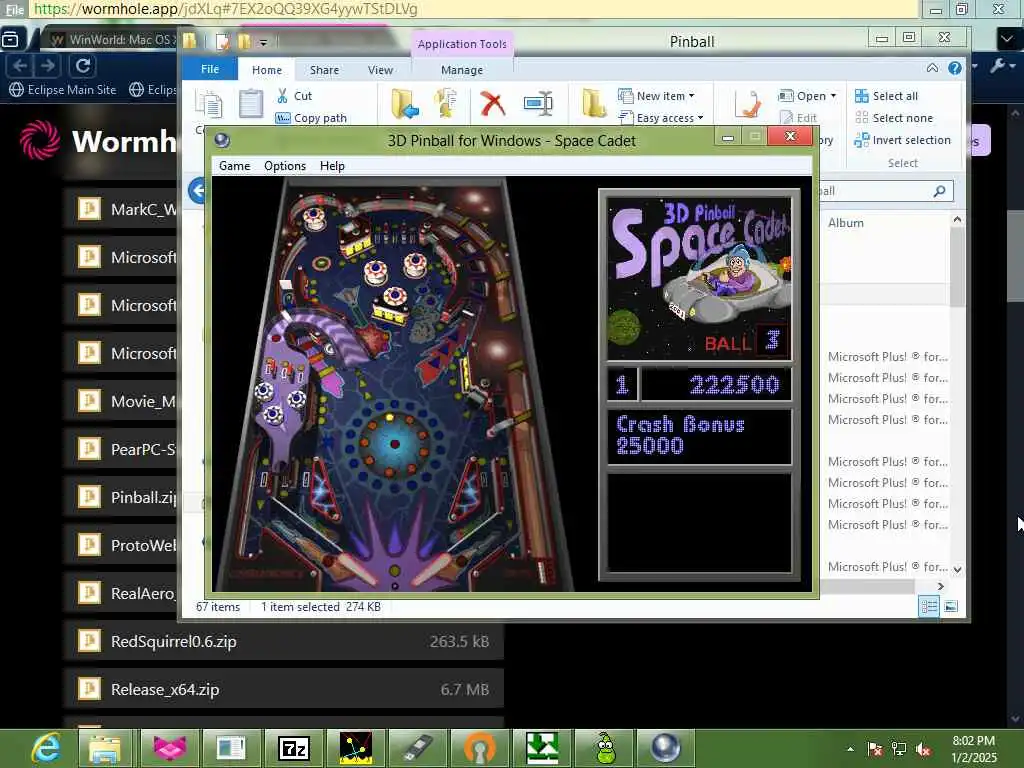This screenshot has width=1024, height=768.
Task: Click the search magnifier icon in Explorer
Action: point(939,191)
